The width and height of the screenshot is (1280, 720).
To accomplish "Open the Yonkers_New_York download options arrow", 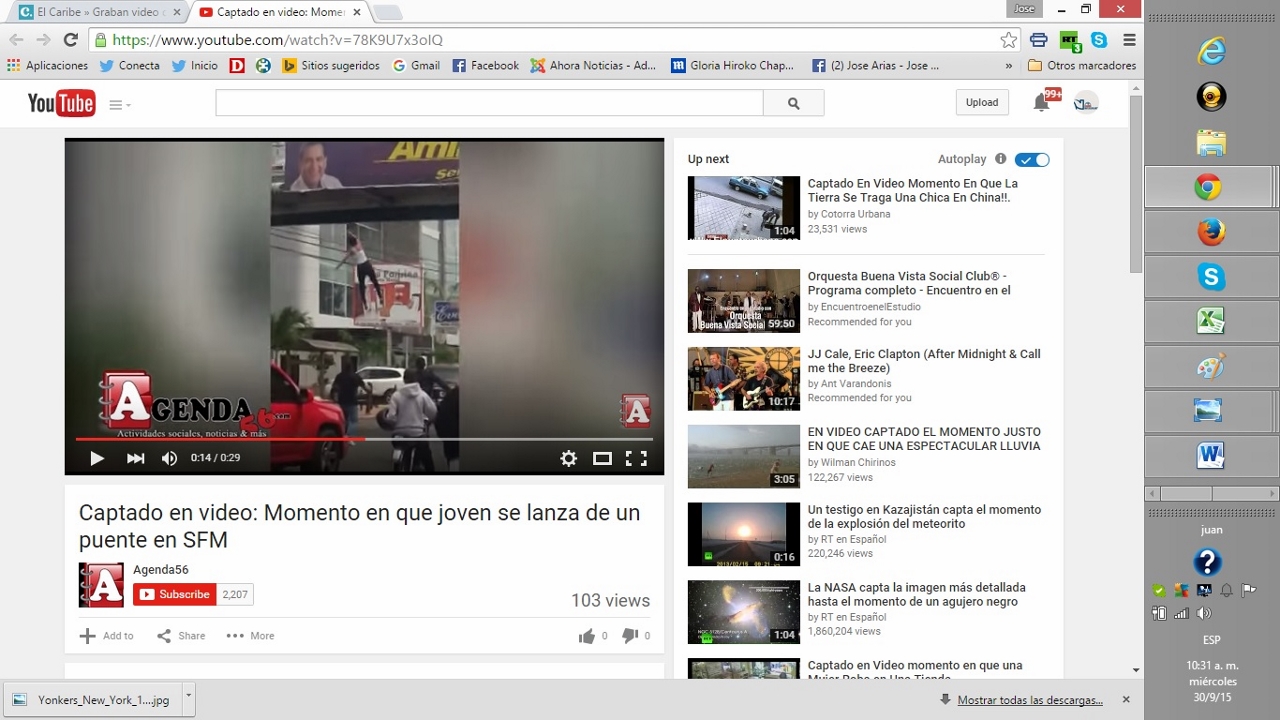I will point(188,699).
